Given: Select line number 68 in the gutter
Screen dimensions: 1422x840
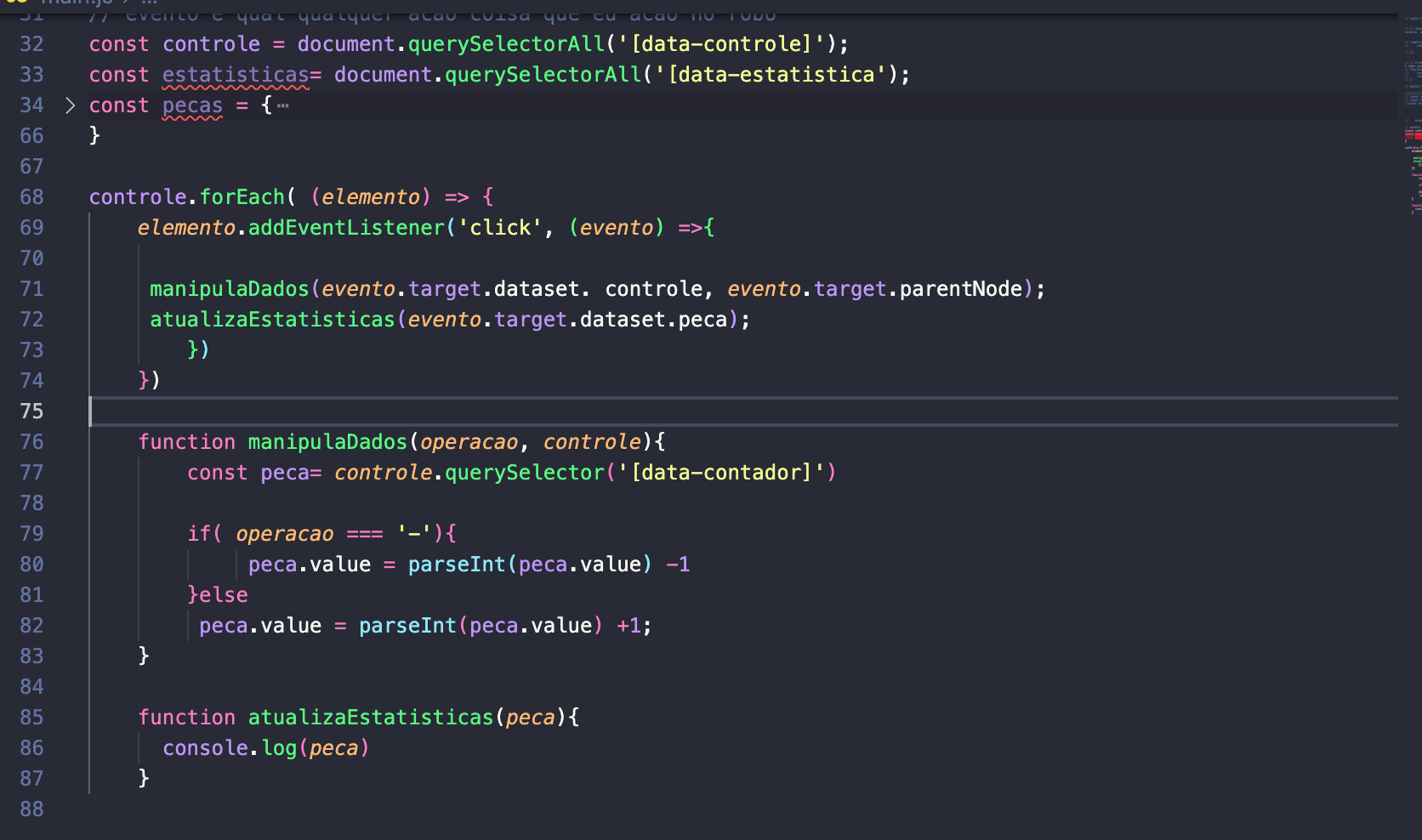Looking at the screenshot, I should click(31, 197).
